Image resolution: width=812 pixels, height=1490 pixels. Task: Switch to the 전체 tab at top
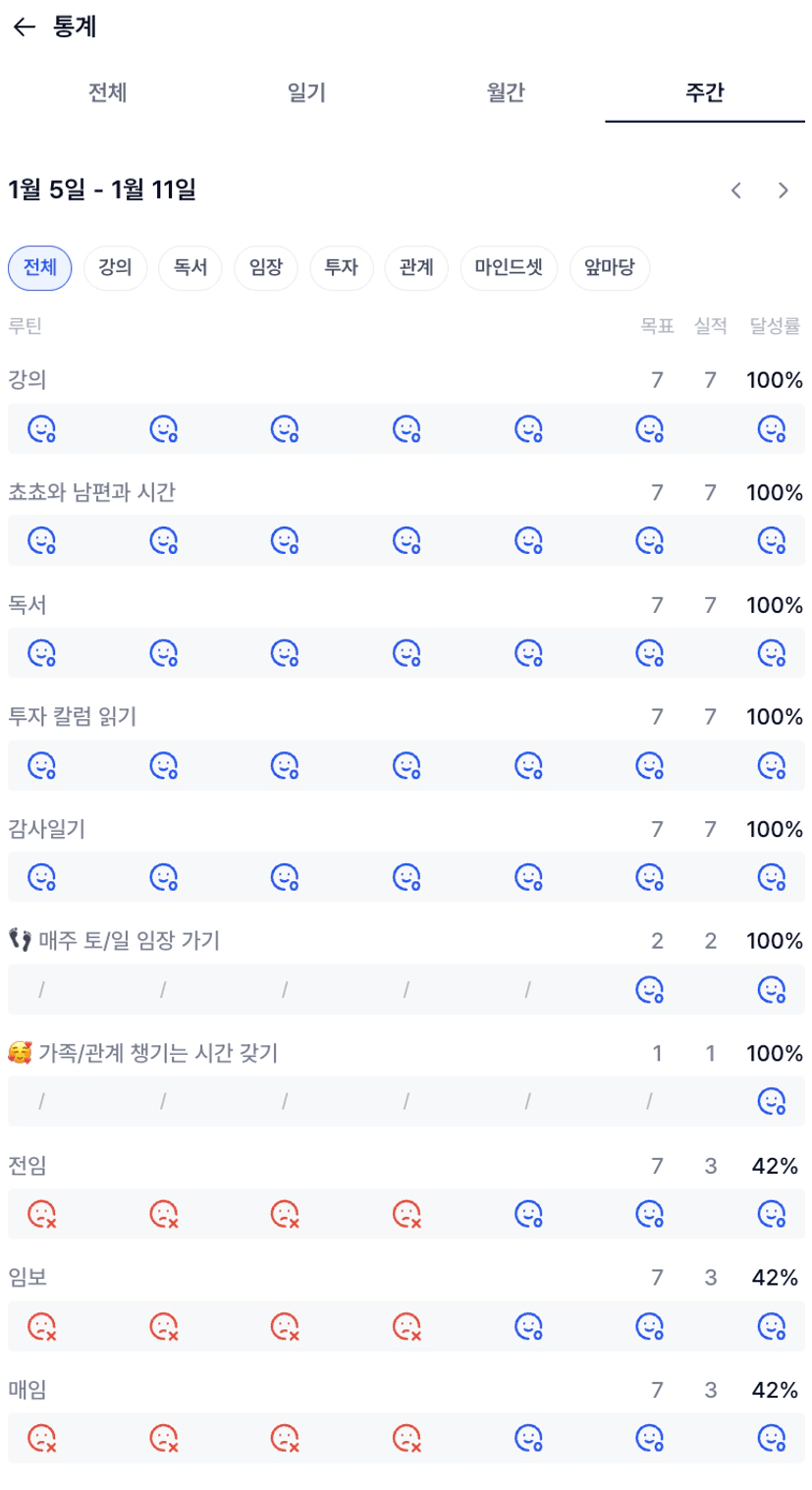pyautogui.click(x=108, y=93)
